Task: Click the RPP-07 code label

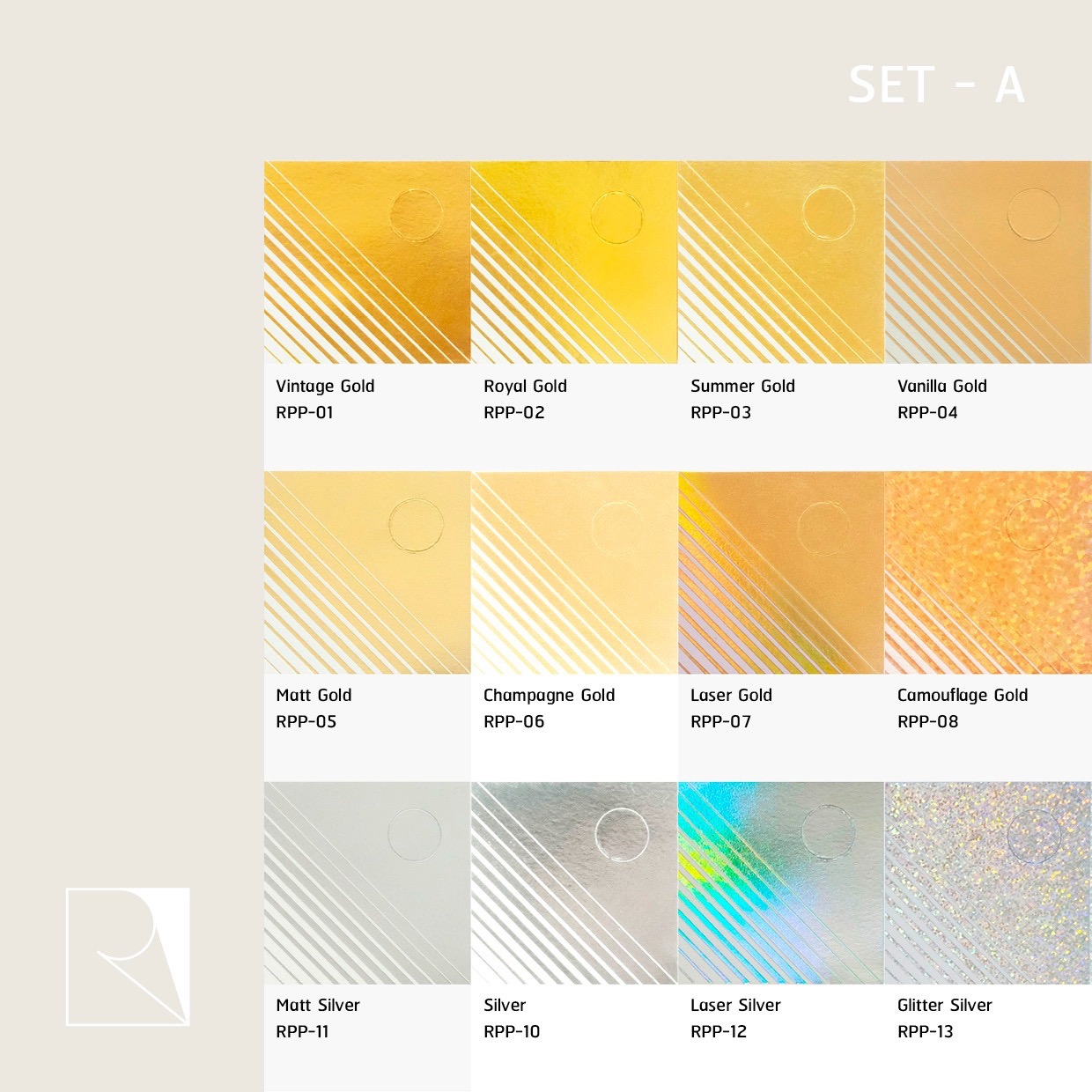Action: 720,721
